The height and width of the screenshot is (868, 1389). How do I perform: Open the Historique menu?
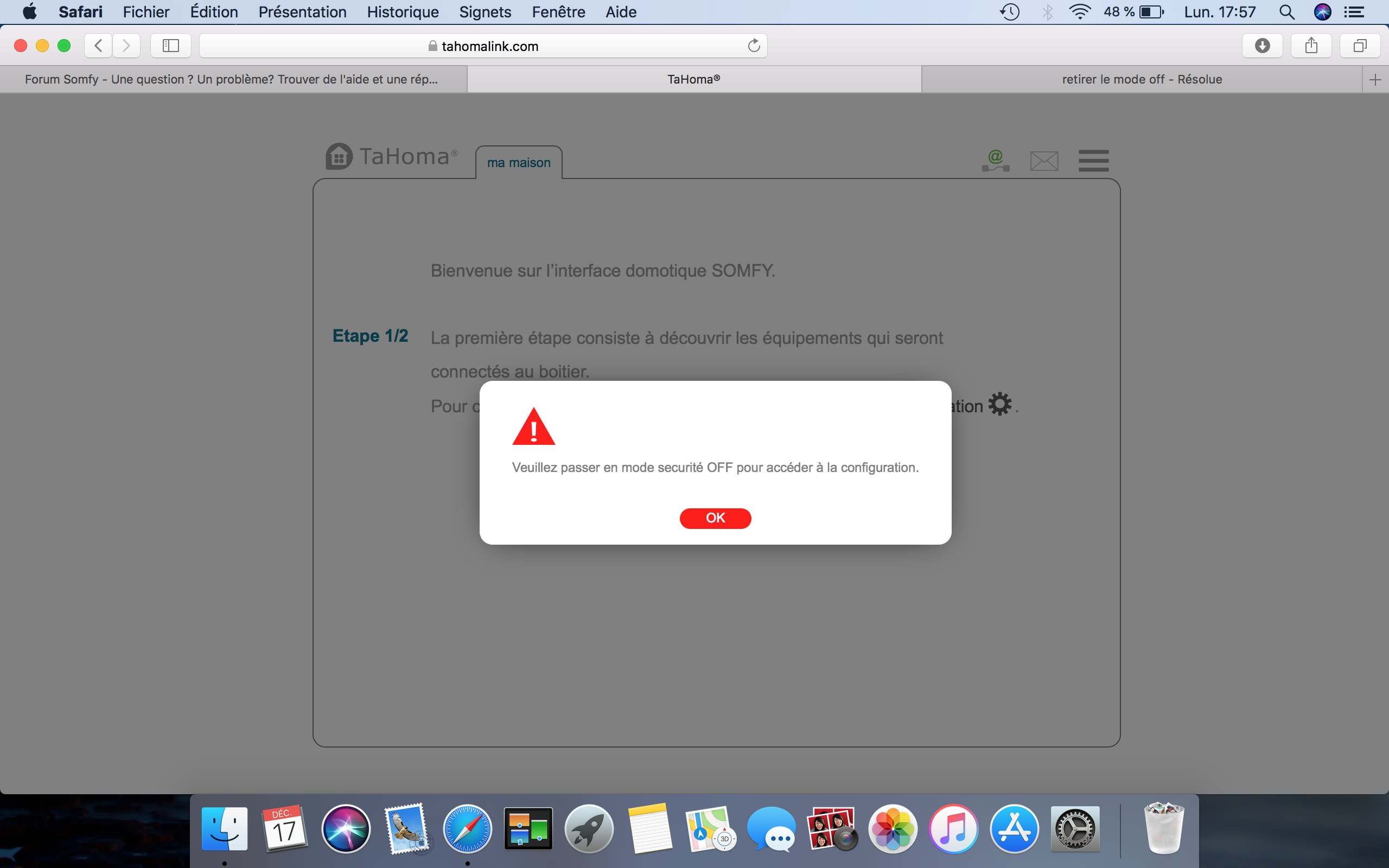(403, 11)
